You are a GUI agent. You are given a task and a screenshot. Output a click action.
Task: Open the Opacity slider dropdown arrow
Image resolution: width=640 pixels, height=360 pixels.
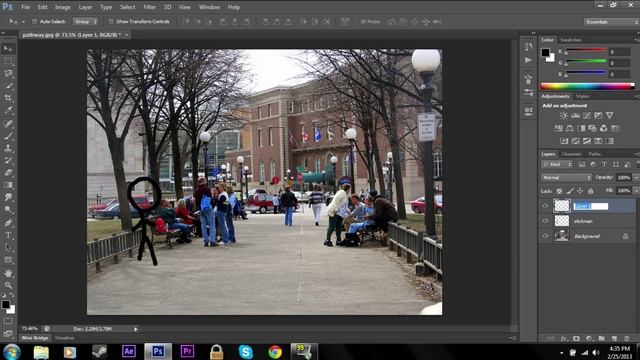pos(636,178)
